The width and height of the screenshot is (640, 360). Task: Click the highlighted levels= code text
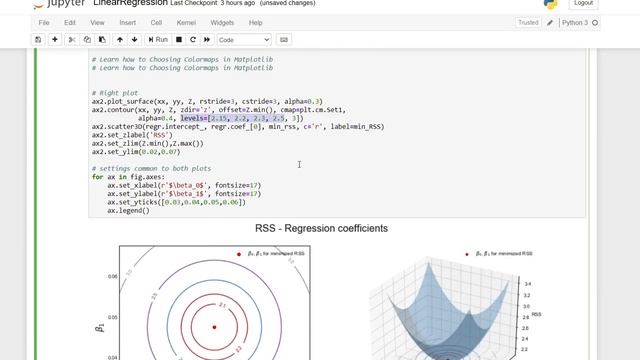tap(232, 118)
